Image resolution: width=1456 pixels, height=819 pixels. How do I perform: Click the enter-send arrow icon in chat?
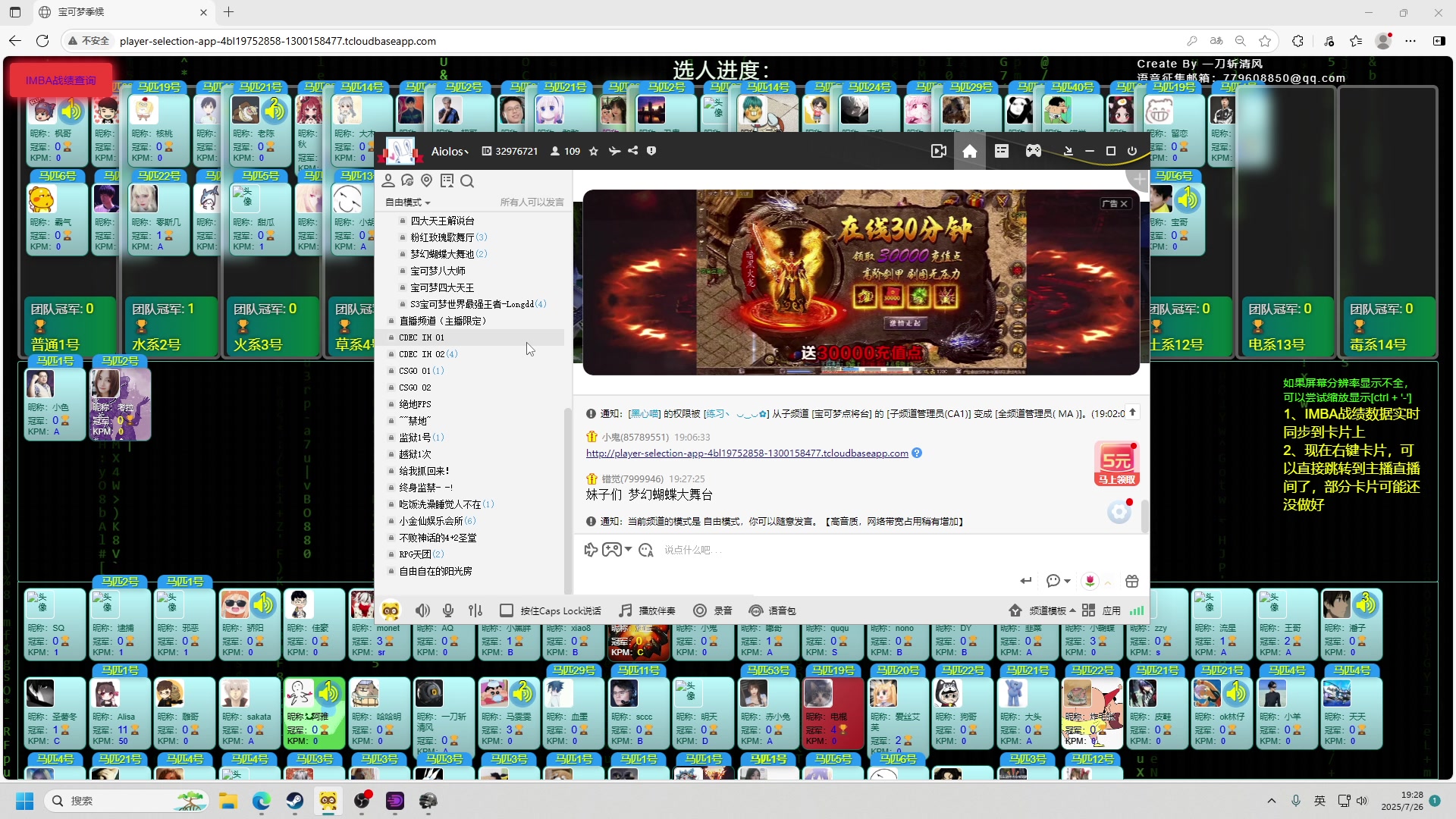(x=1025, y=581)
